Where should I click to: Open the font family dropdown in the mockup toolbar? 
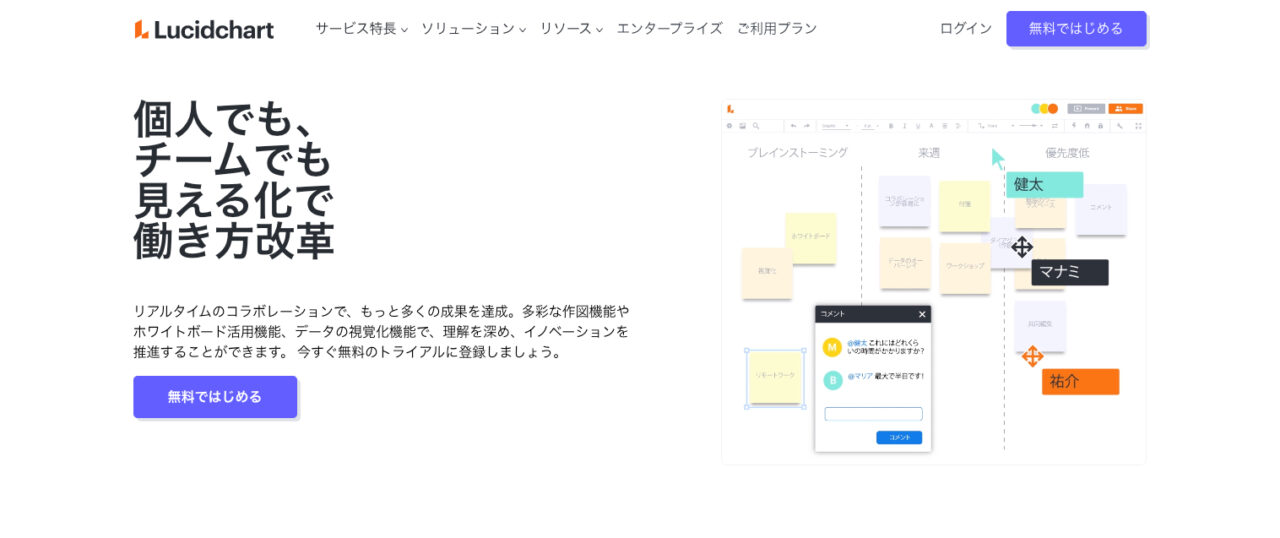coord(835,126)
